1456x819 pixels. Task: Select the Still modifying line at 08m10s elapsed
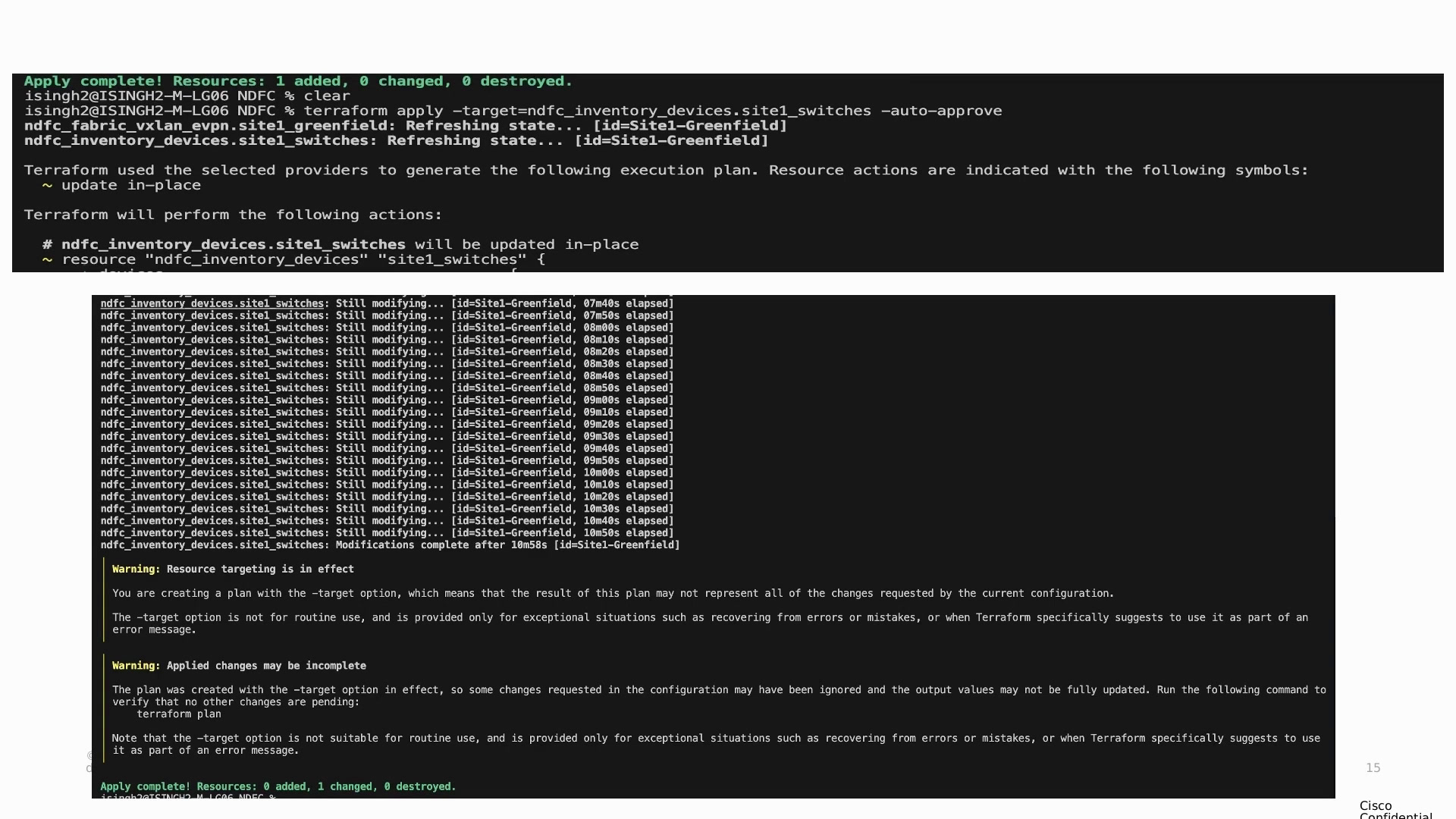pos(387,340)
